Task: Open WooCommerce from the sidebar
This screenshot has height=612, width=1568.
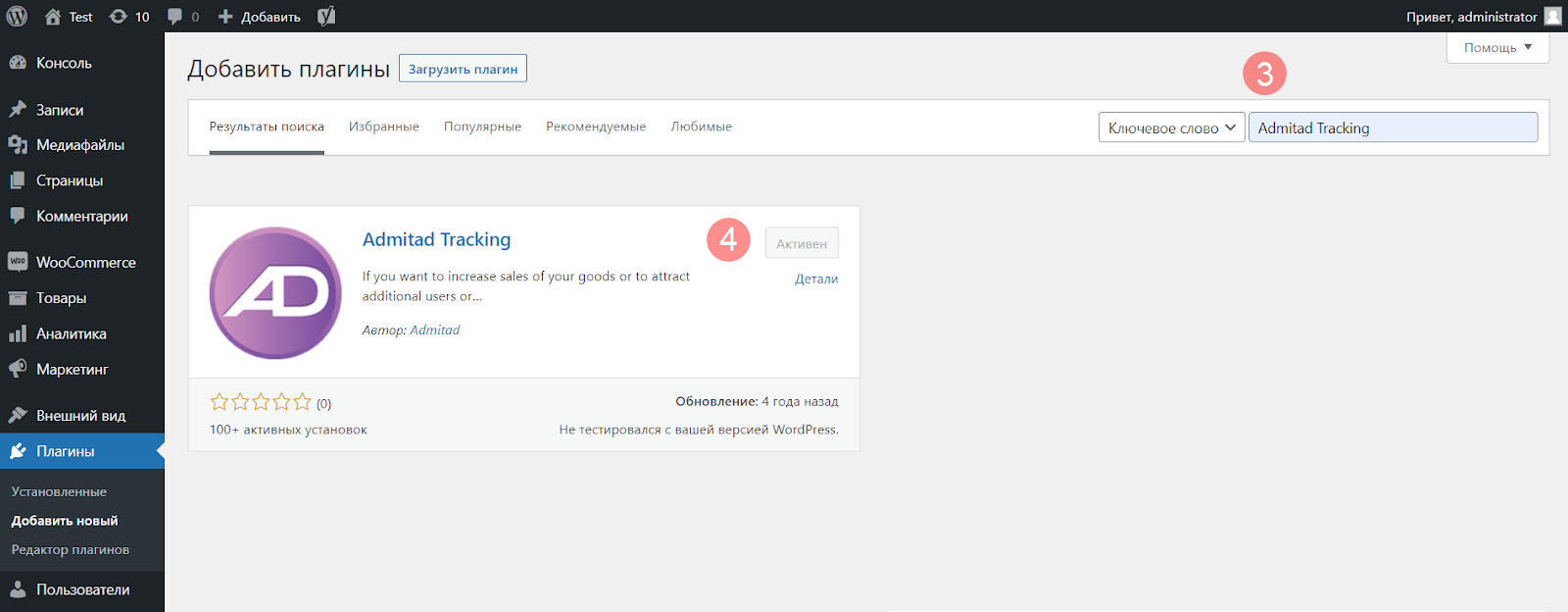Action: pos(85,263)
